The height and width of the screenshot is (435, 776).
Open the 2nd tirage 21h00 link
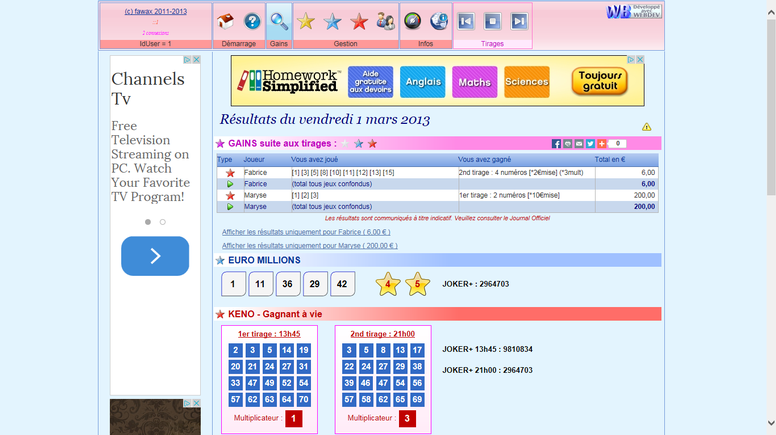383,334
